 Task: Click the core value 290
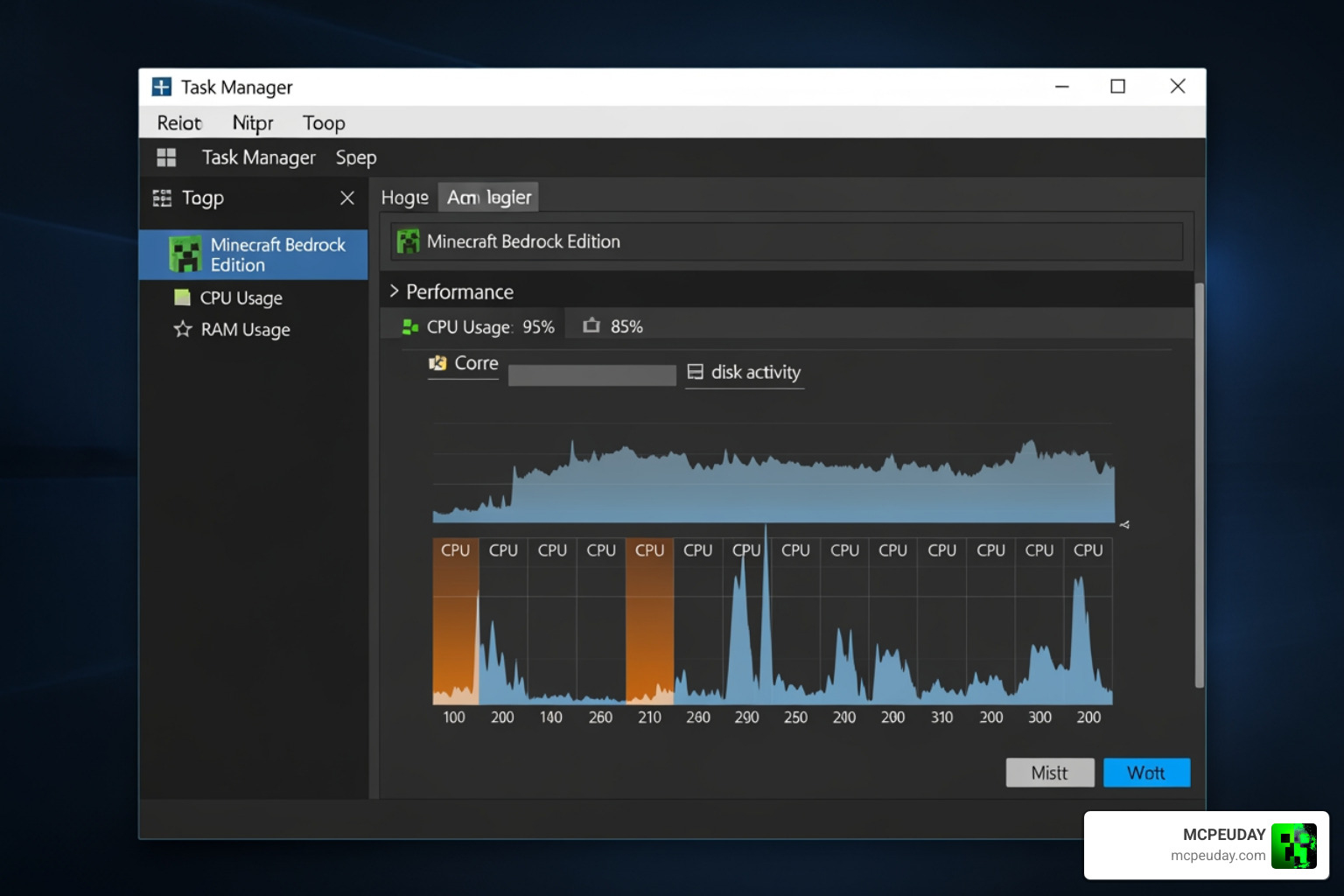coord(746,717)
